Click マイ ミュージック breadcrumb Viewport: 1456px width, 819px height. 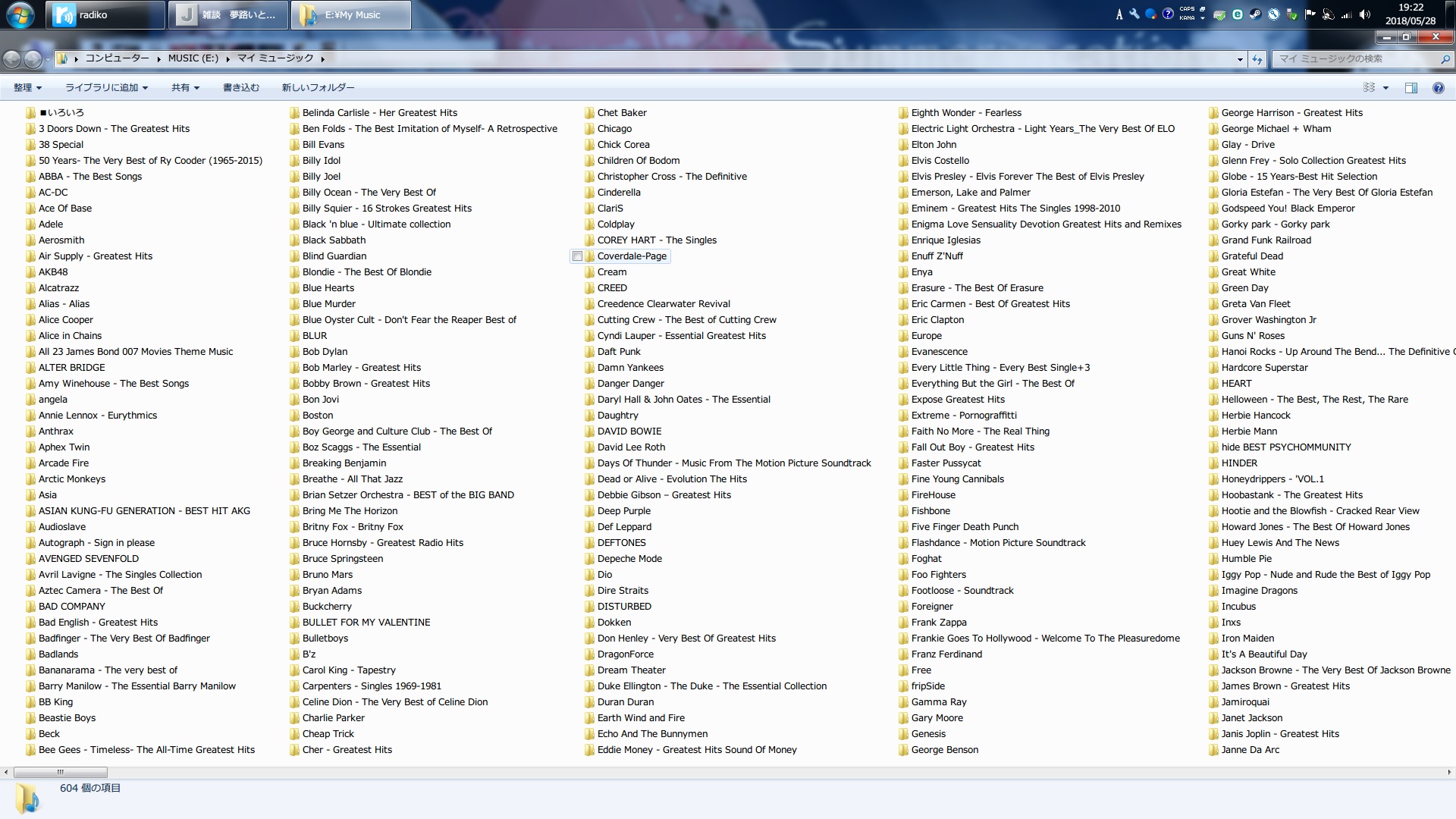coord(275,58)
